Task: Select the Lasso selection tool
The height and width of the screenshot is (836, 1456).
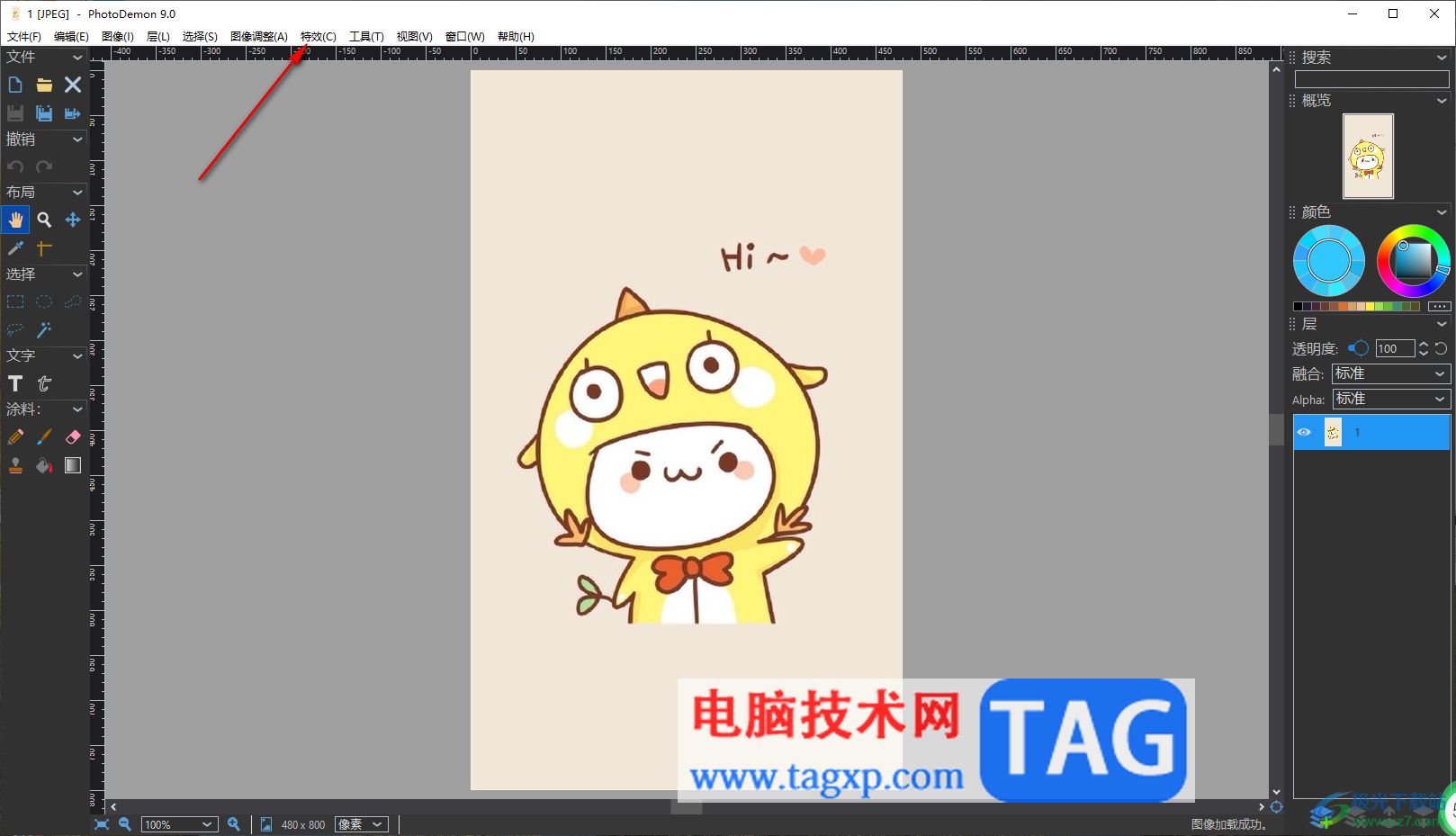Action: click(x=15, y=330)
